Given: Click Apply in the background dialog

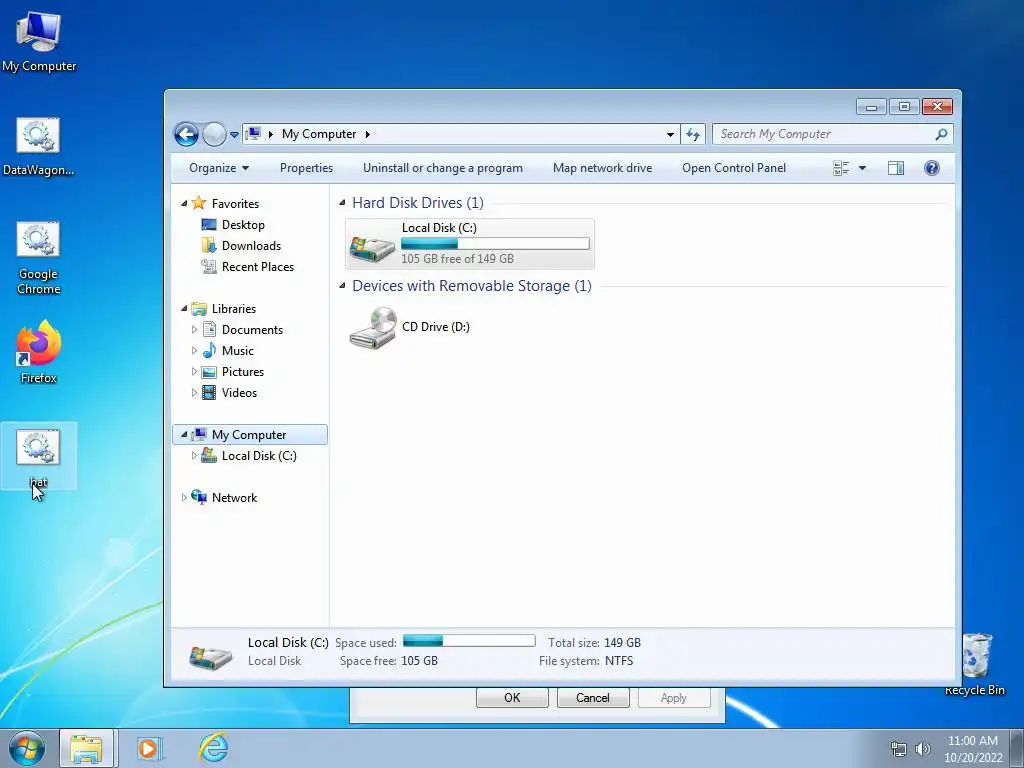Looking at the screenshot, I should (x=673, y=697).
